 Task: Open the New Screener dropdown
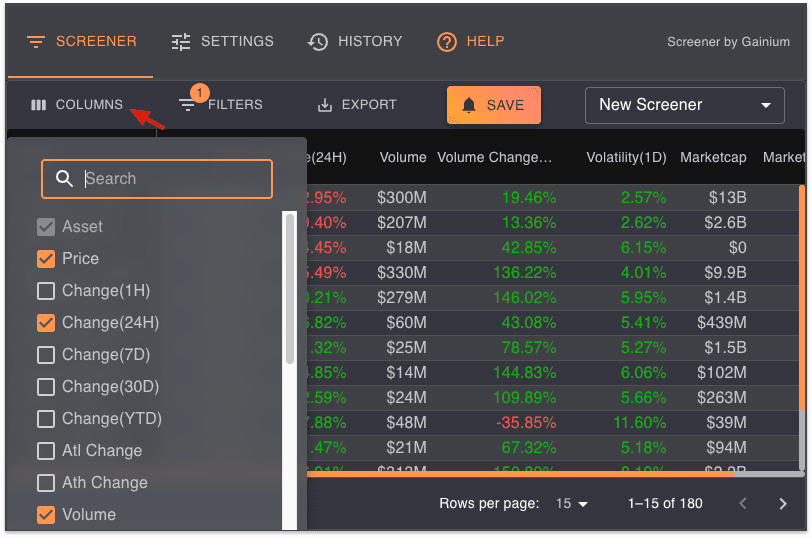click(x=685, y=105)
